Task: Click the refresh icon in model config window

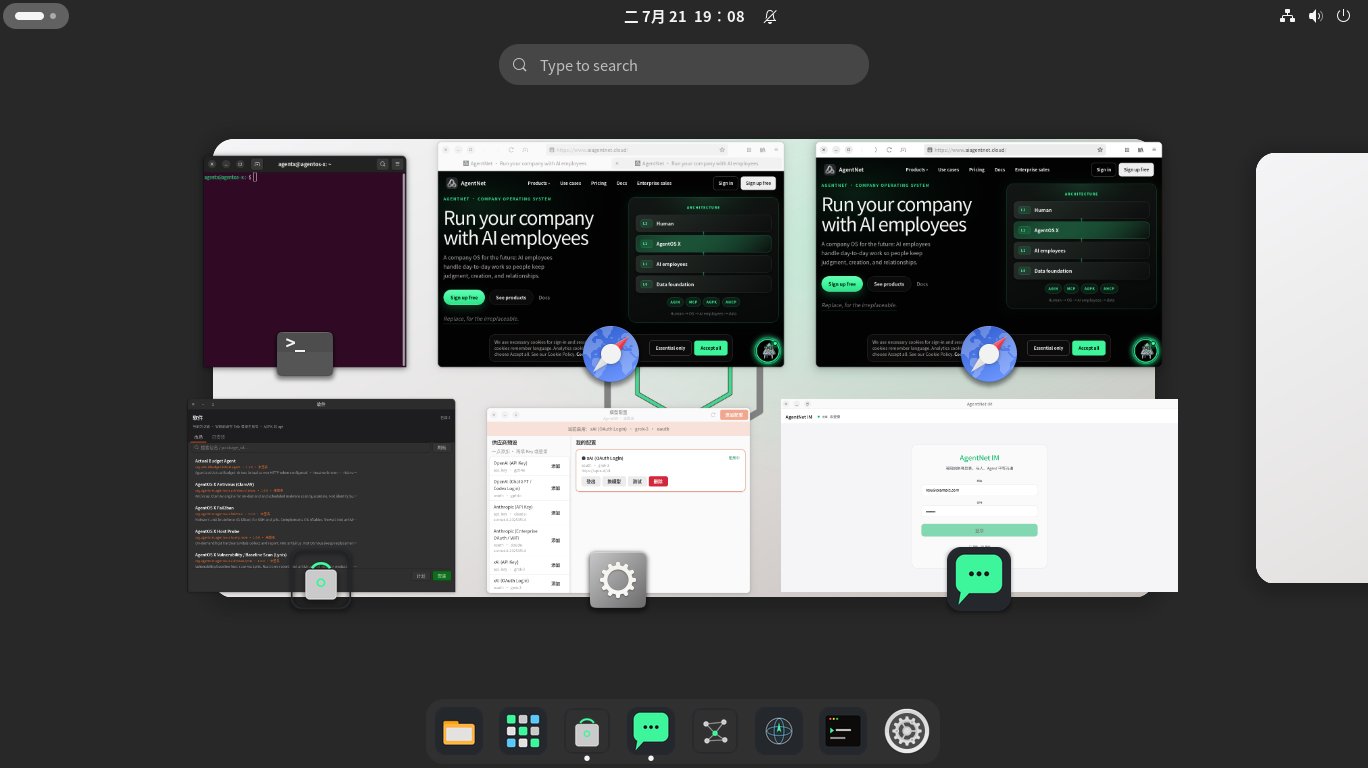Action: point(713,414)
